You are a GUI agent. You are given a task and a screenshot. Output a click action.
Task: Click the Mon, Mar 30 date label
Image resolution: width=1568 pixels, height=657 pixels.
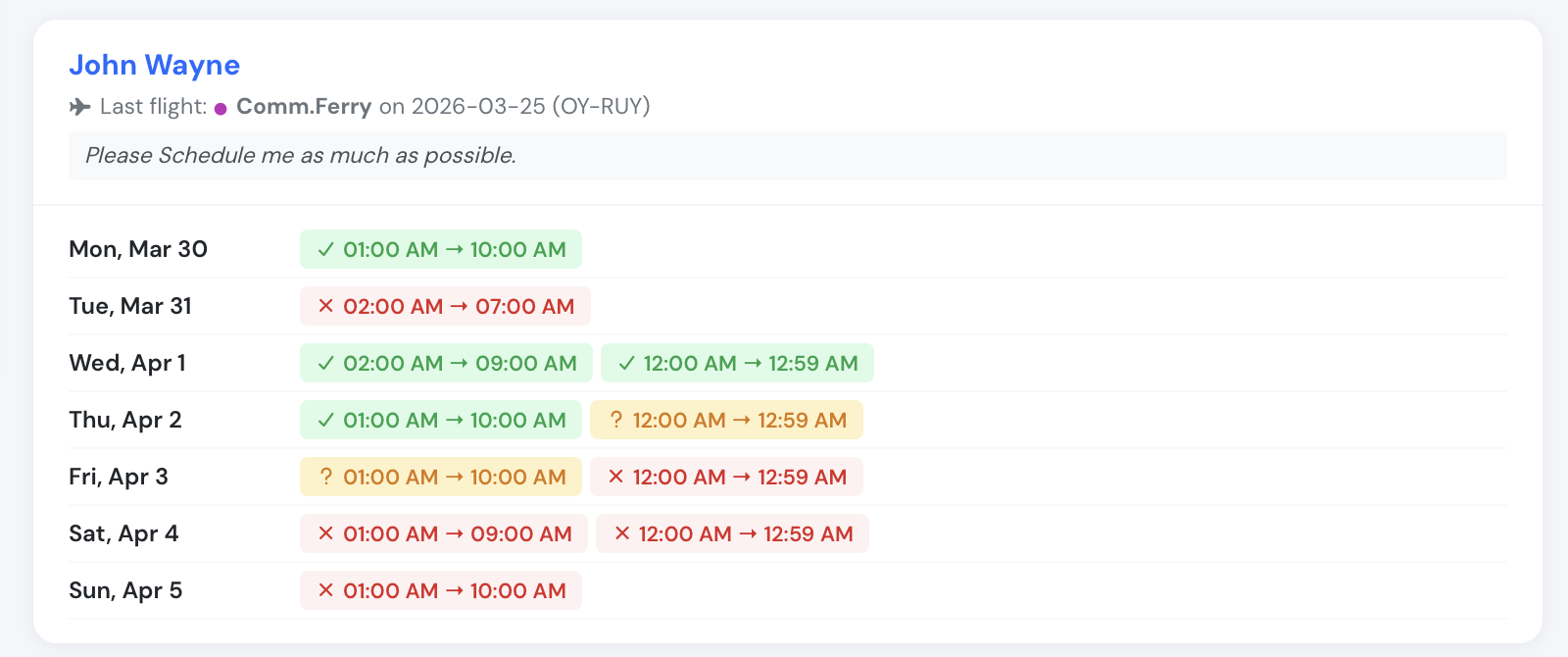click(138, 249)
